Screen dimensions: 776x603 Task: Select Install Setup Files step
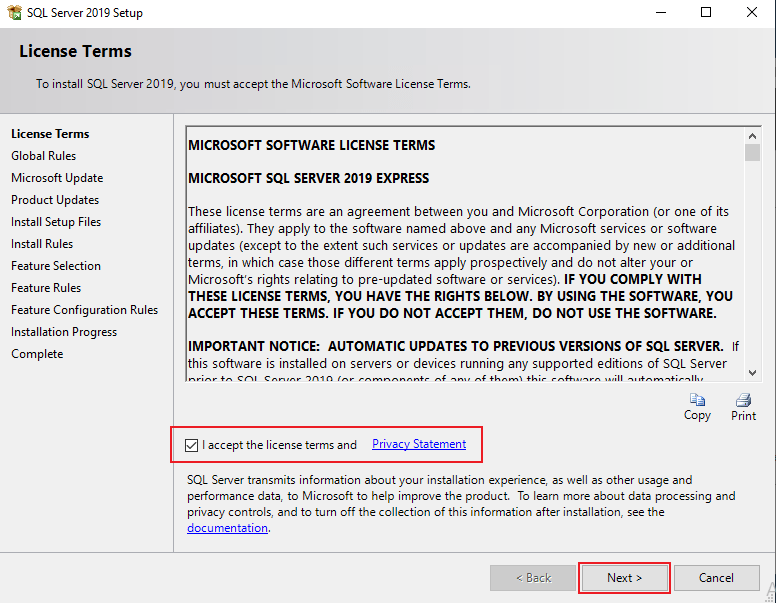click(x=56, y=222)
